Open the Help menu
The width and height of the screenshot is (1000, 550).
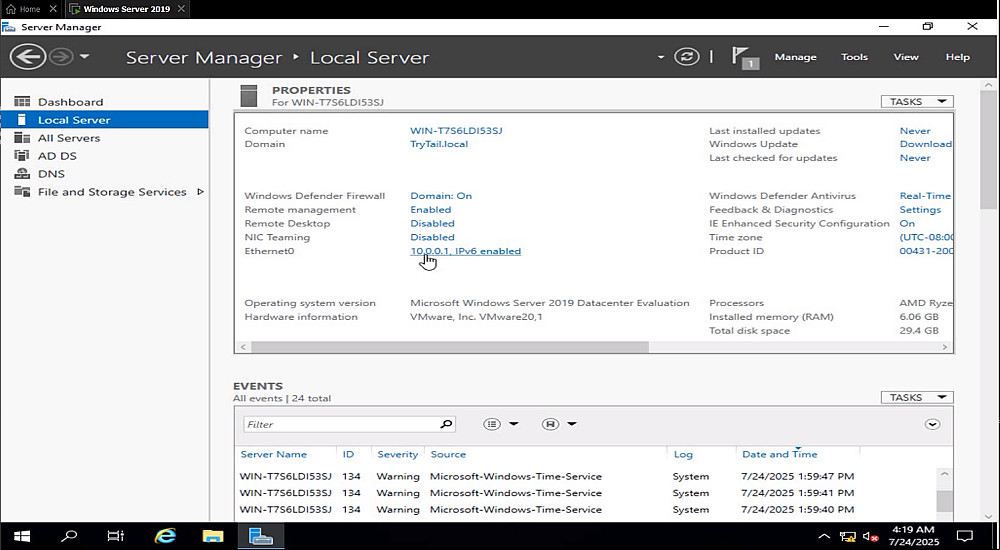(x=957, y=57)
